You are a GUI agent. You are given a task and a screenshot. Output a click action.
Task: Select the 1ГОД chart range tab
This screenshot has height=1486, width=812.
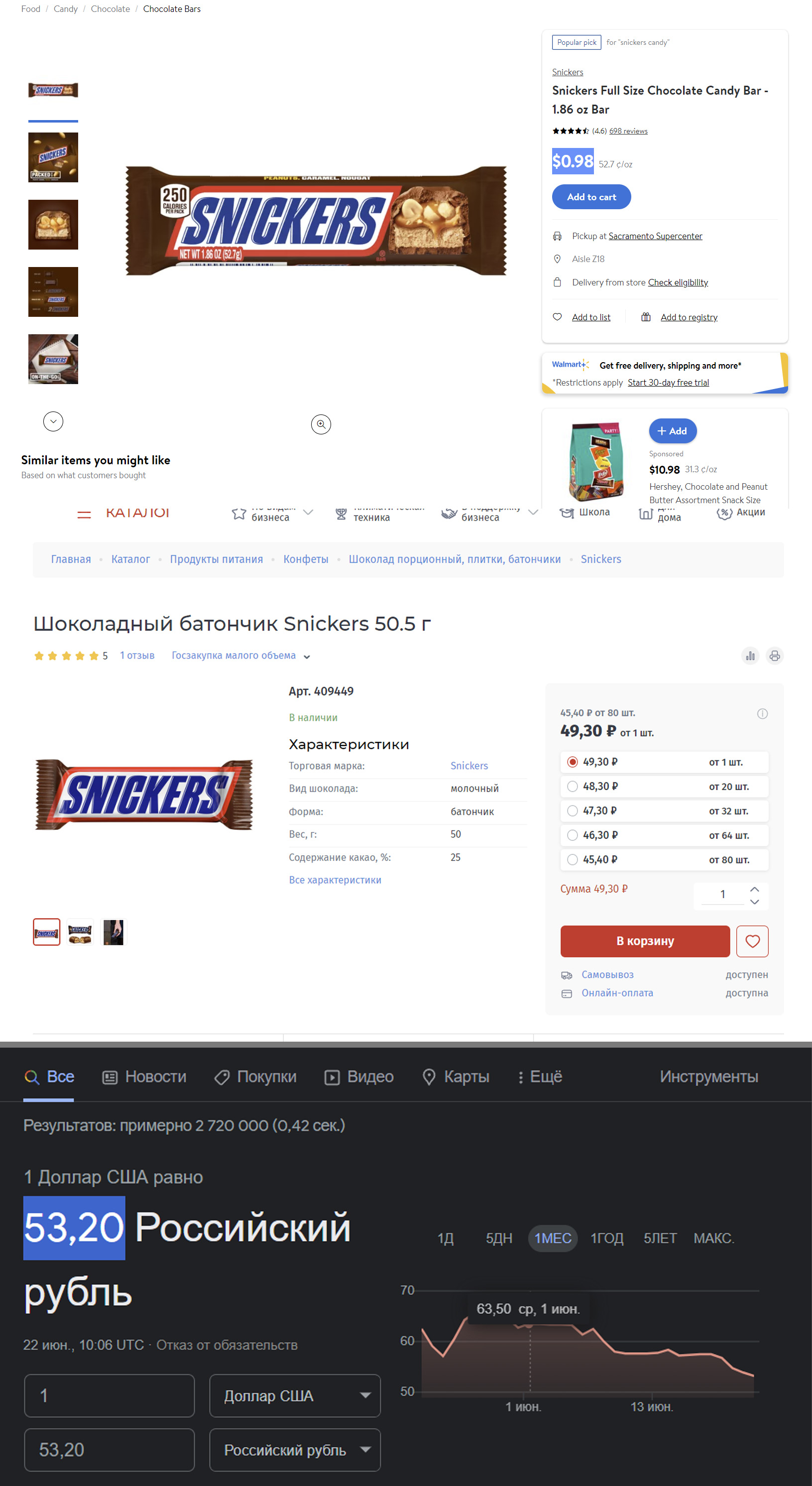click(x=607, y=1238)
